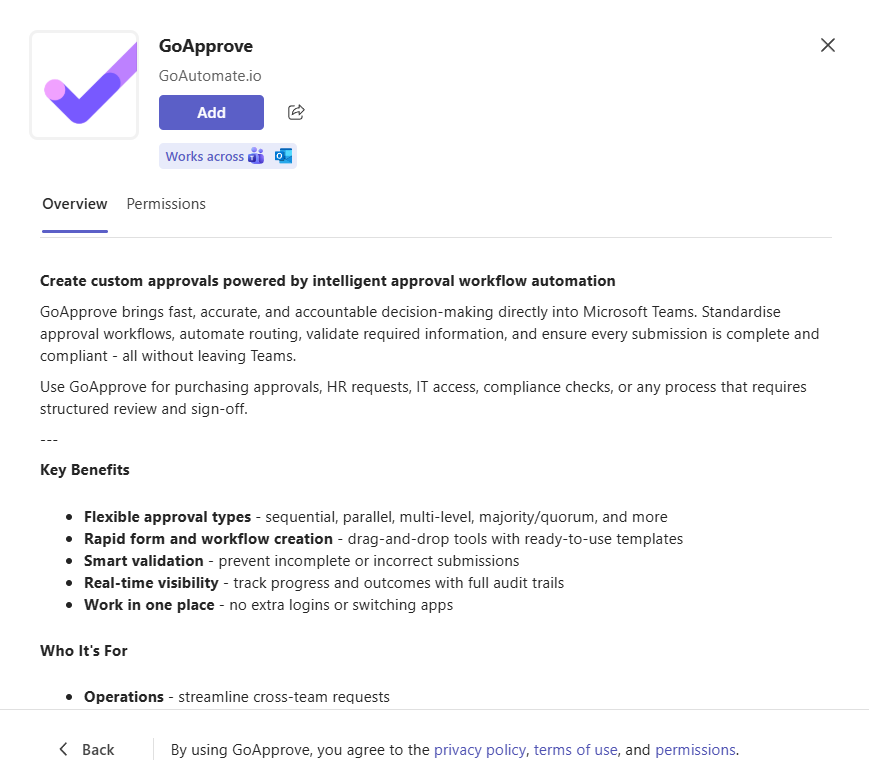This screenshot has width=869, height=781.
Task: Close the GoApprove app dialog
Action: 827,45
